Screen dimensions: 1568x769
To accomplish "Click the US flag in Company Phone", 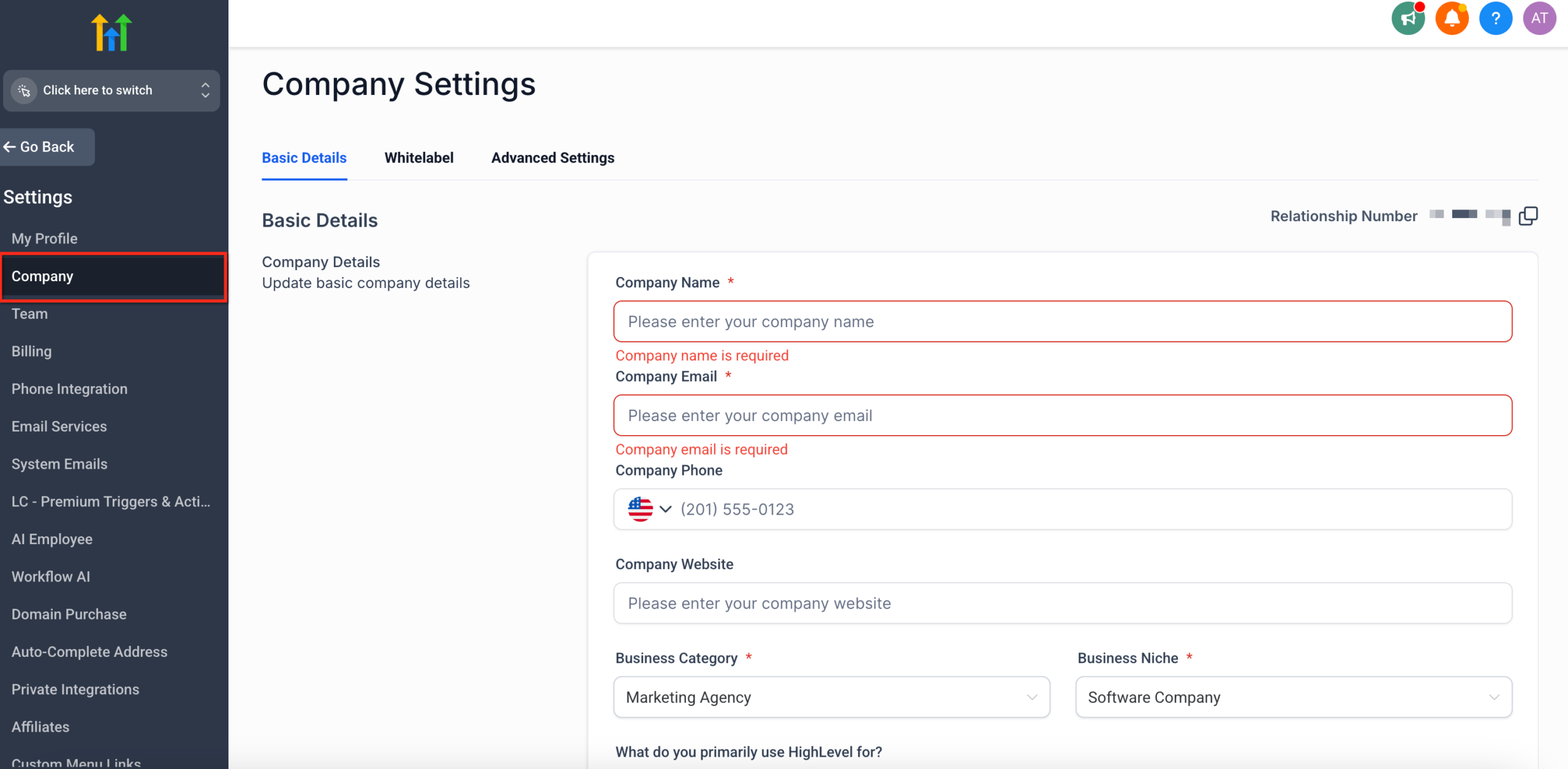I will [641, 509].
